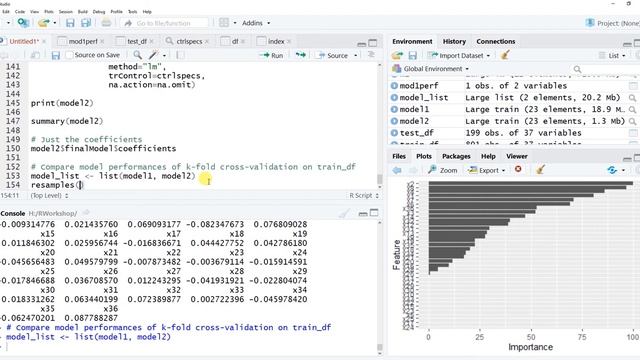Click the Source button
This screenshot has width=640, height=360.
point(333,56)
